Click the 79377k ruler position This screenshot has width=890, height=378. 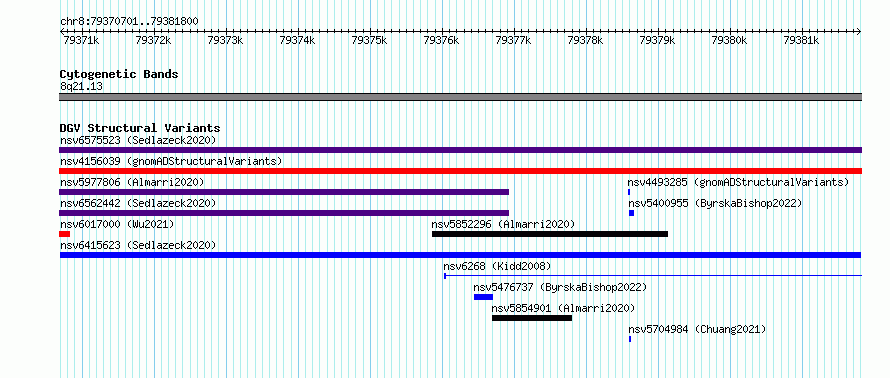[514, 40]
